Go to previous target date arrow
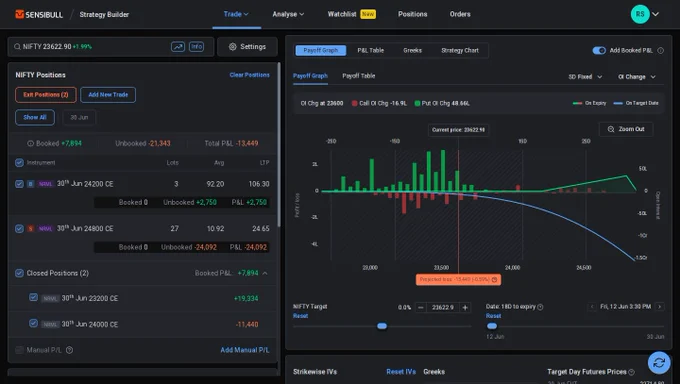 [x=592, y=306]
